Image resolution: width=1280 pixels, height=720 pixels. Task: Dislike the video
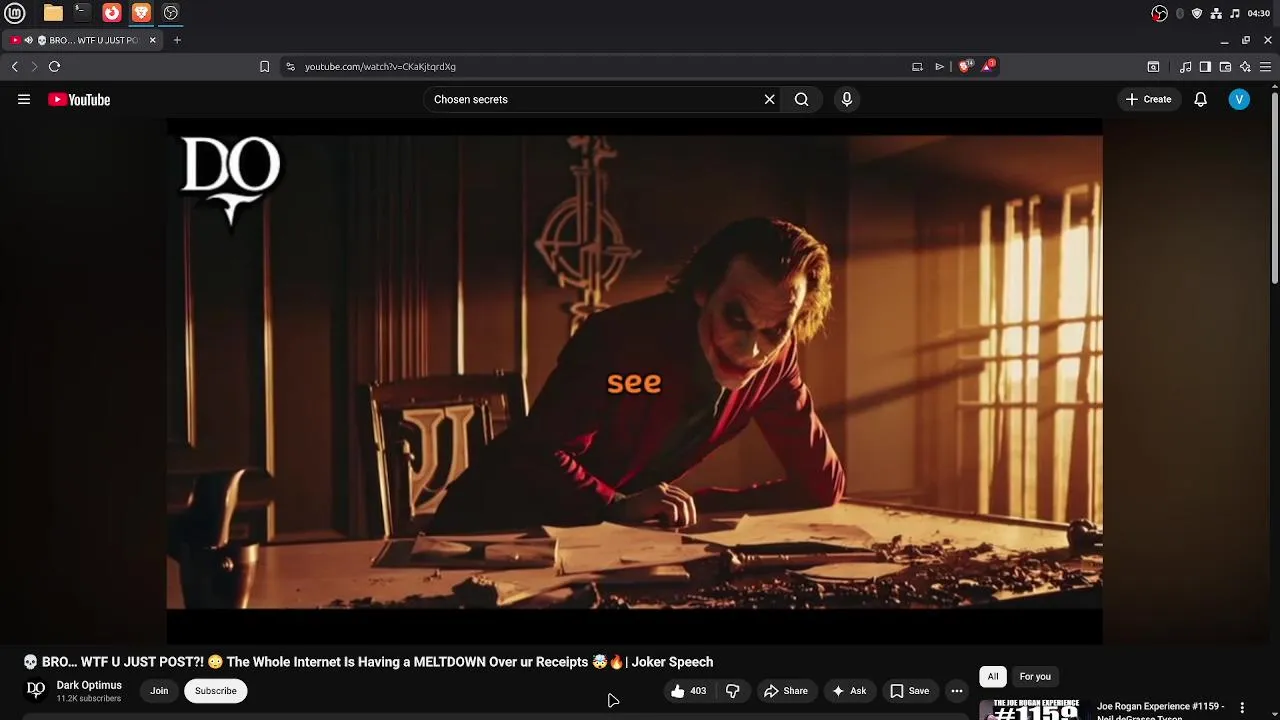pyautogui.click(x=732, y=691)
